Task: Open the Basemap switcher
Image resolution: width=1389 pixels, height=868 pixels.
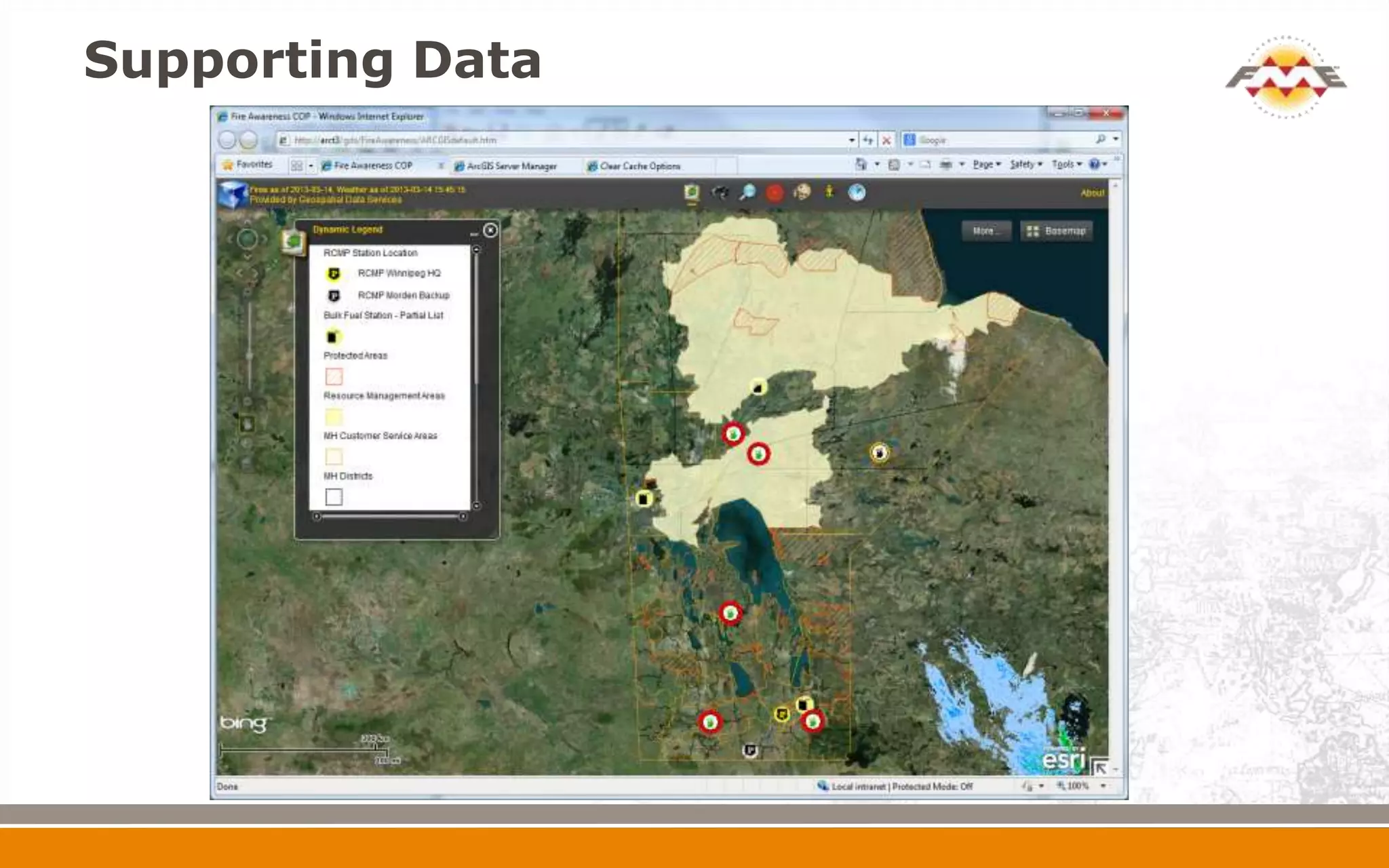Action: 1056,231
